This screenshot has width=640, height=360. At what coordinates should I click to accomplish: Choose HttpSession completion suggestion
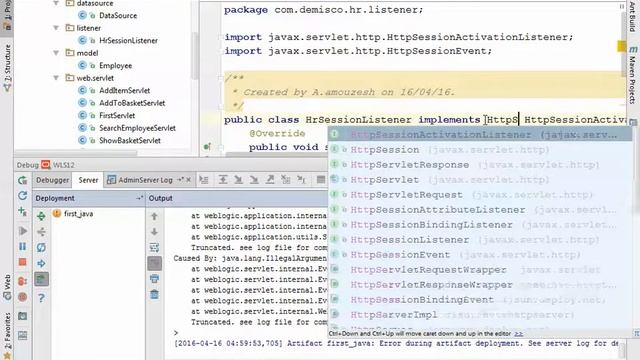coord(480,150)
